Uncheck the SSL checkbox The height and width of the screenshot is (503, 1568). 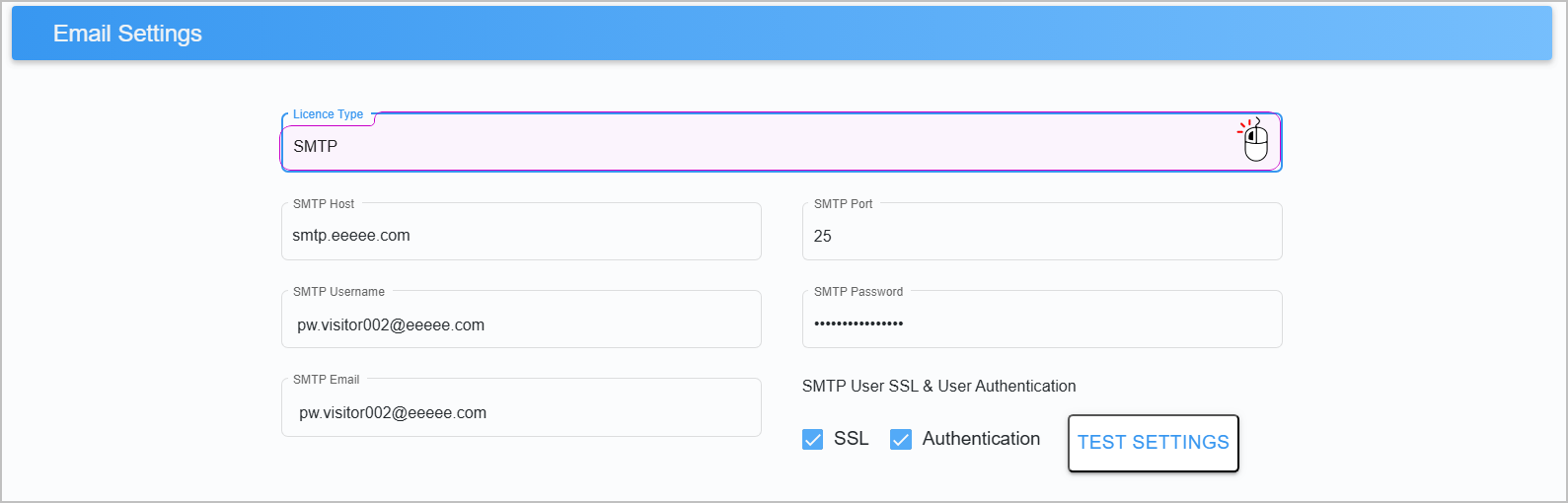813,439
